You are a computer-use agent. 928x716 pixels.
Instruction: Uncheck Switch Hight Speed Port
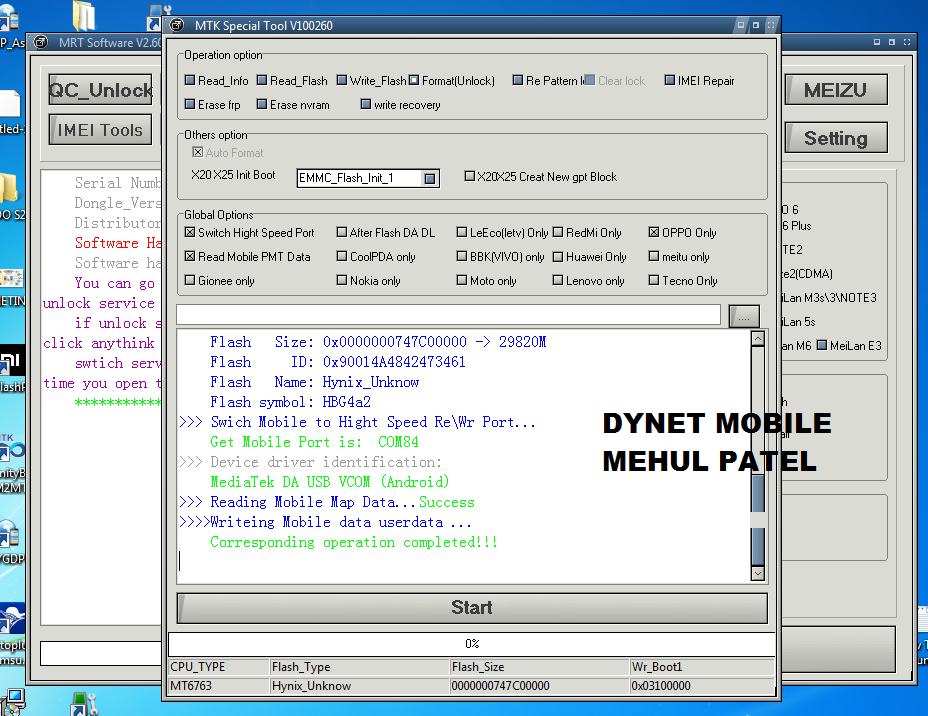(x=189, y=232)
